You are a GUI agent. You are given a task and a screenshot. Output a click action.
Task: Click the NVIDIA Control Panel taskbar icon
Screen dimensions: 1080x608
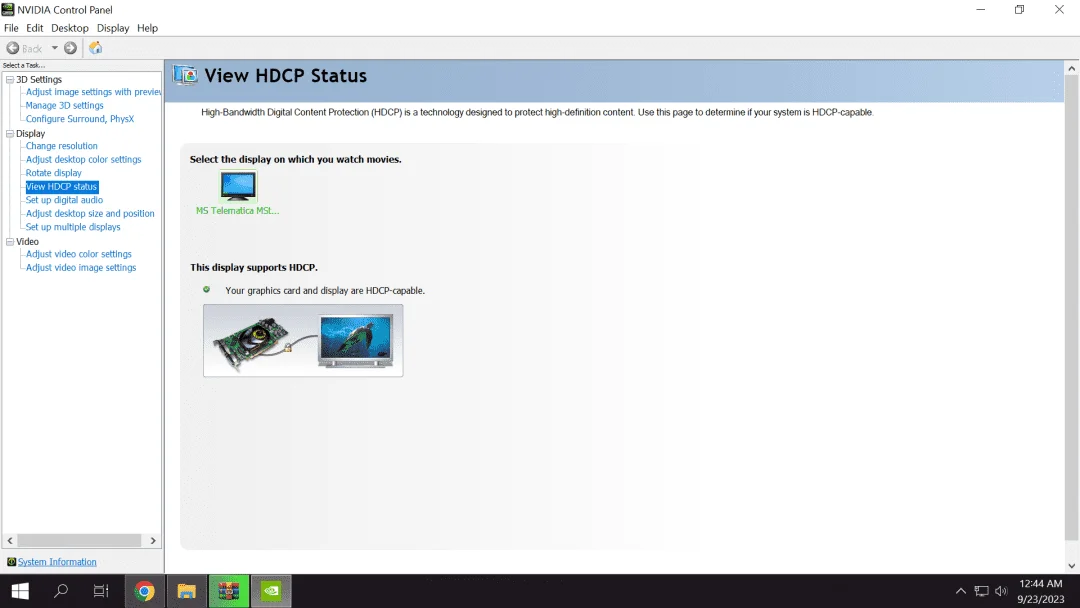tap(271, 591)
